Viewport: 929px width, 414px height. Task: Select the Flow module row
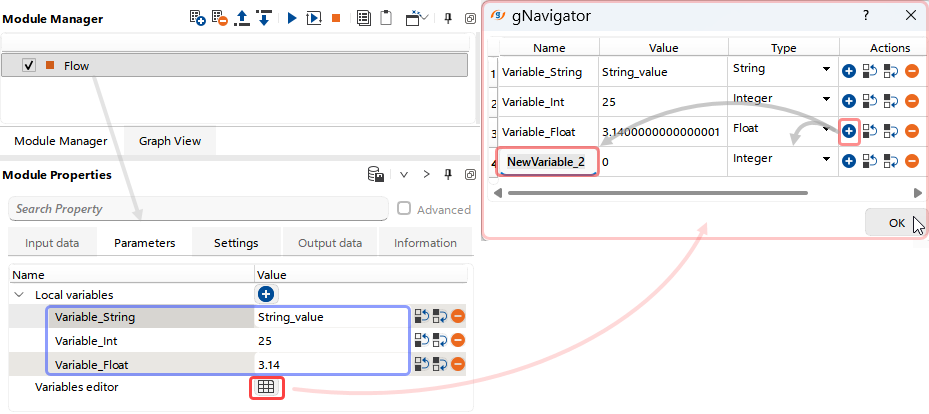tap(235, 65)
